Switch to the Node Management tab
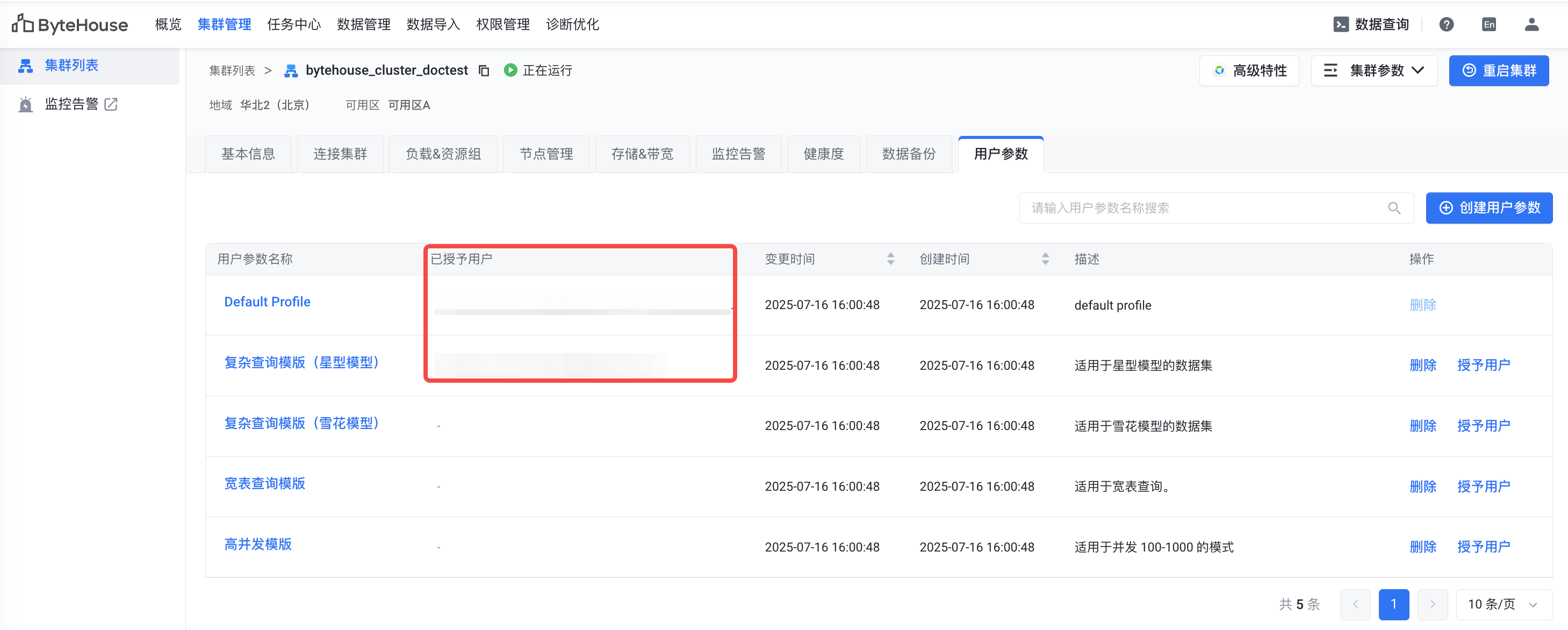The image size is (1568, 630). (546, 154)
